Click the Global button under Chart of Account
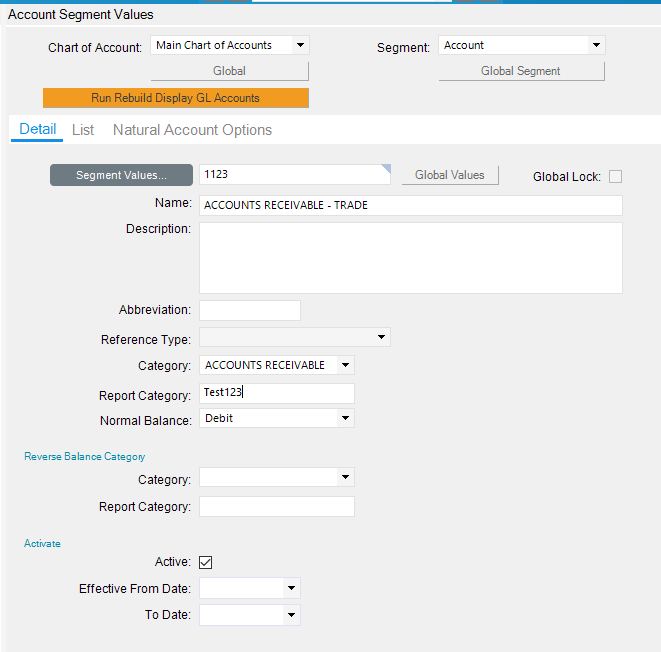The height and width of the screenshot is (652, 661). pyautogui.click(x=230, y=71)
